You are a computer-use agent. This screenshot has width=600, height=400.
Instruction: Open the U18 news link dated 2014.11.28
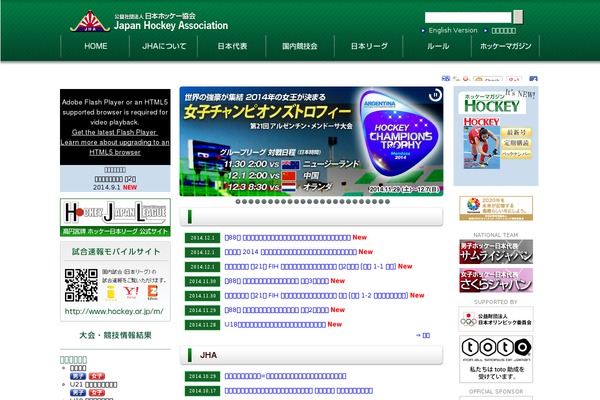pos(275,325)
